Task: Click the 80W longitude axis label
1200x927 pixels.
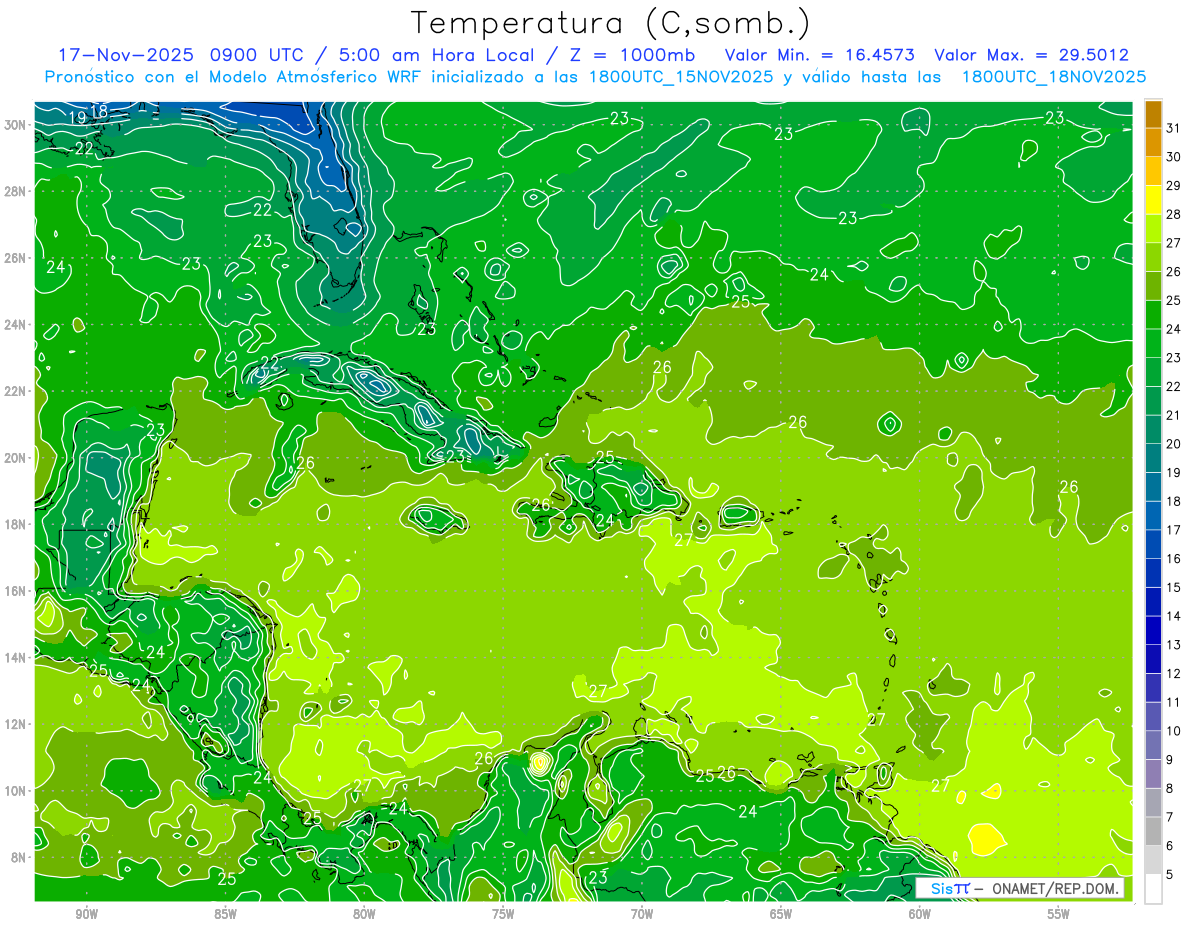Action: tap(364, 913)
